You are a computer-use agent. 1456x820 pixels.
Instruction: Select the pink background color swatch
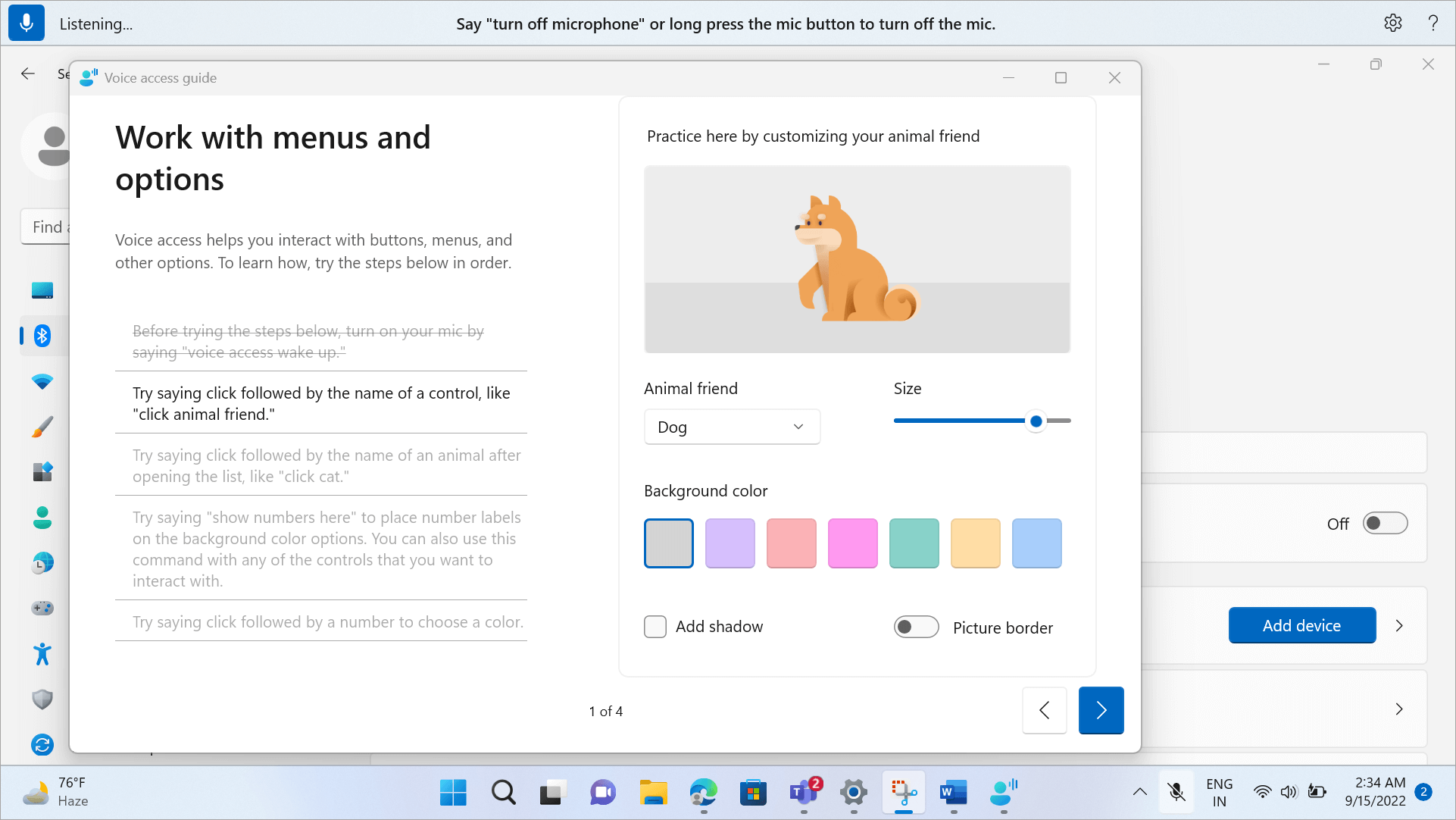pyautogui.click(x=852, y=543)
